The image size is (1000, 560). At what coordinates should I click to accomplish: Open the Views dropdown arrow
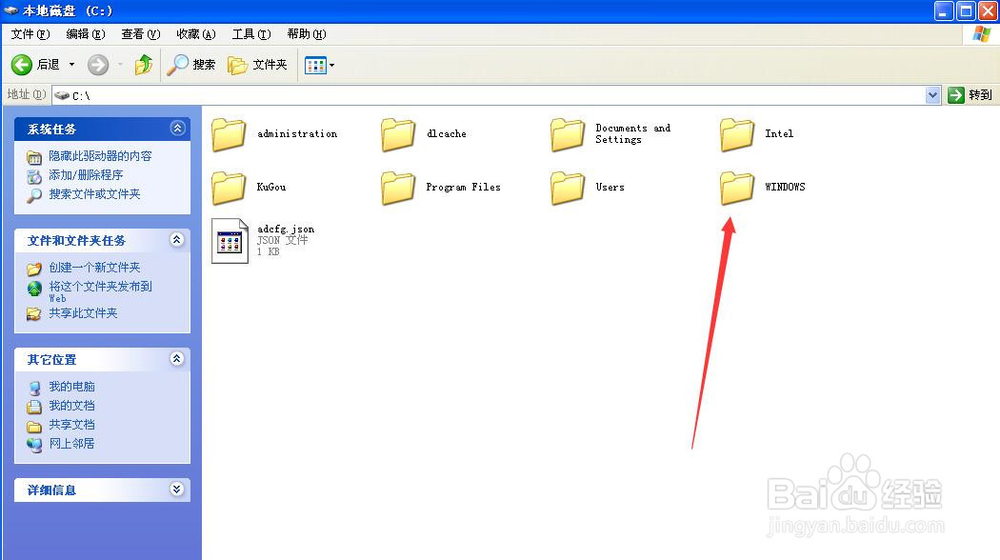332,65
